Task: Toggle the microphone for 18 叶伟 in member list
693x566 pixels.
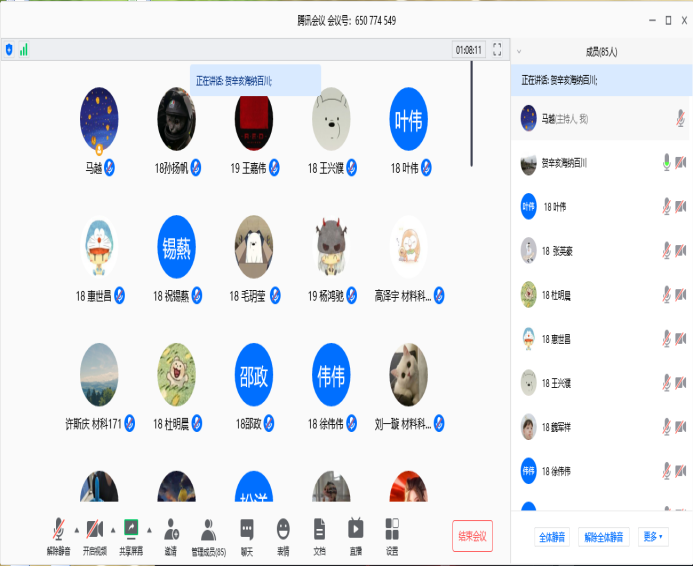Action: tap(666, 206)
